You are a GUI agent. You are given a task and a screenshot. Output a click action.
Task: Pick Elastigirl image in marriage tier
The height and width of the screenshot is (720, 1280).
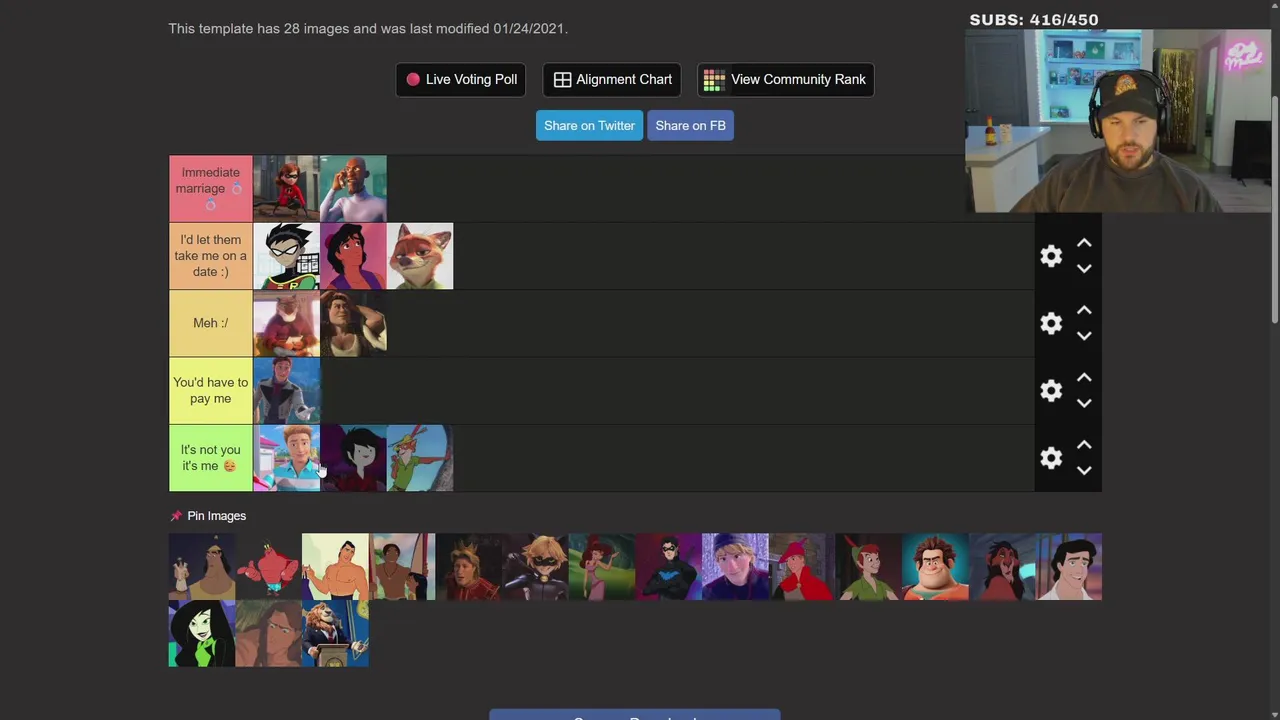286,189
